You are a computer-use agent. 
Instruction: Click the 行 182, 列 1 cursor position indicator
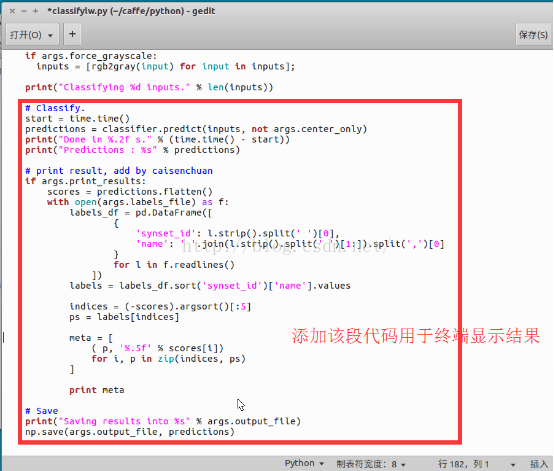click(464, 464)
